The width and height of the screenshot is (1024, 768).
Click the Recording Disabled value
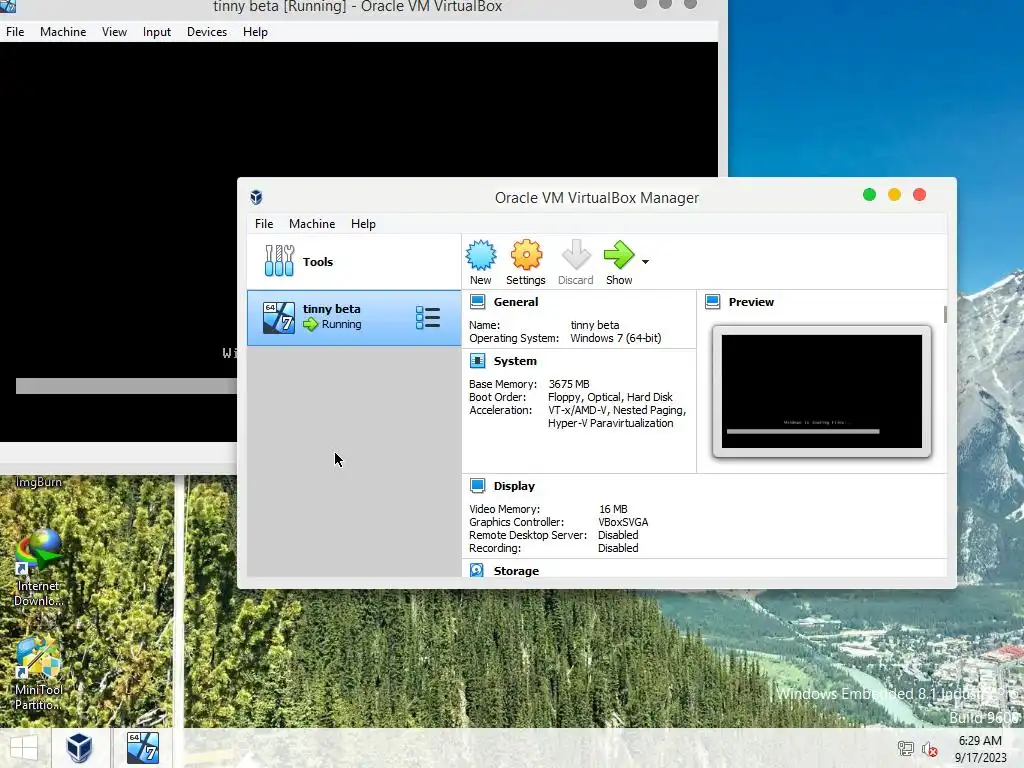tap(618, 548)
